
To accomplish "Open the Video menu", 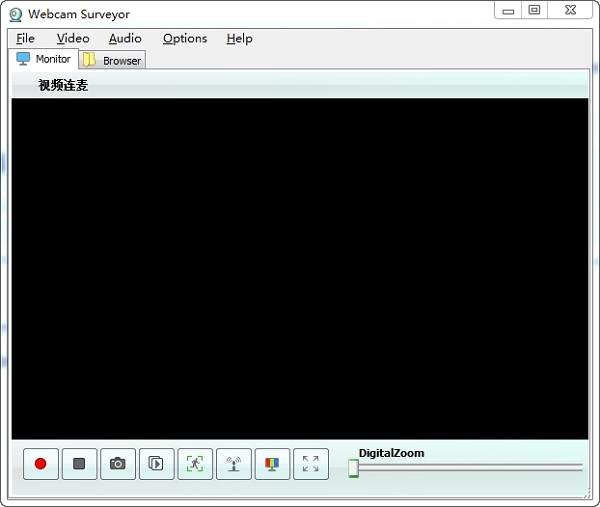I will [73, 39].
